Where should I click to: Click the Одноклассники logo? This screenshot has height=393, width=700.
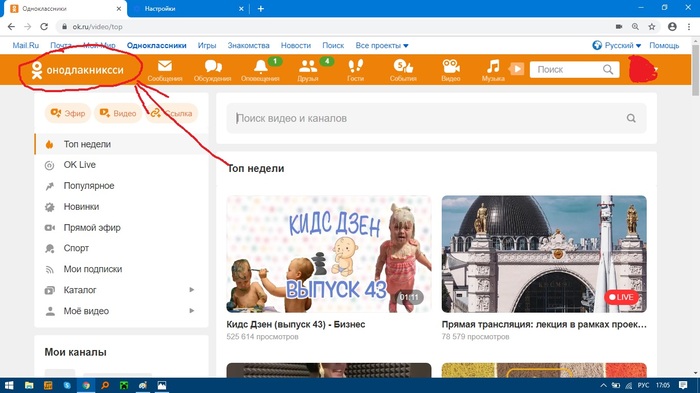coord(77,70)
